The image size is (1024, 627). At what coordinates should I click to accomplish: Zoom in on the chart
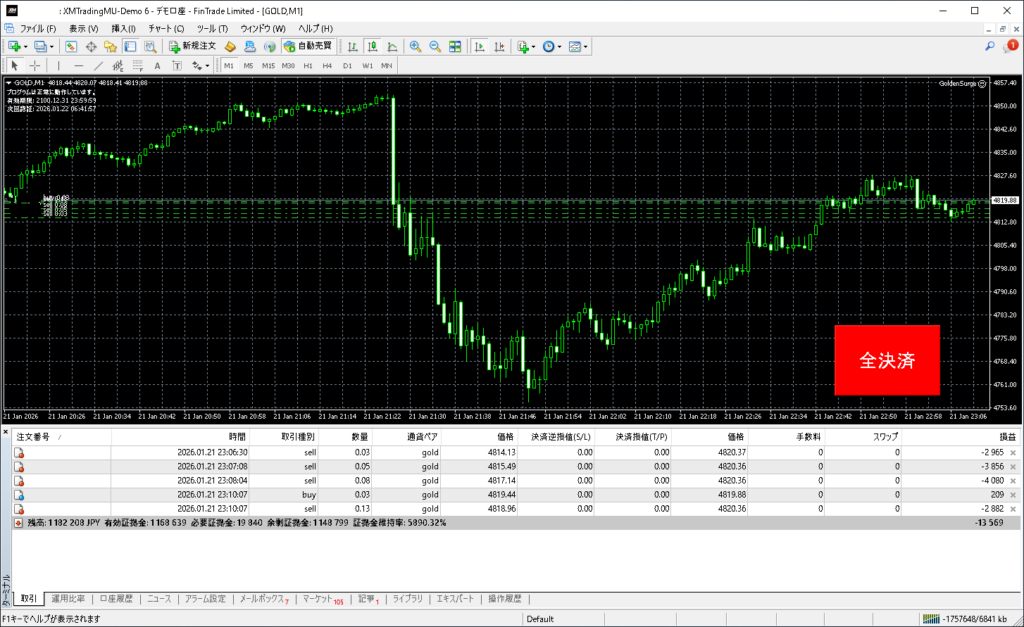pos(415,46)
